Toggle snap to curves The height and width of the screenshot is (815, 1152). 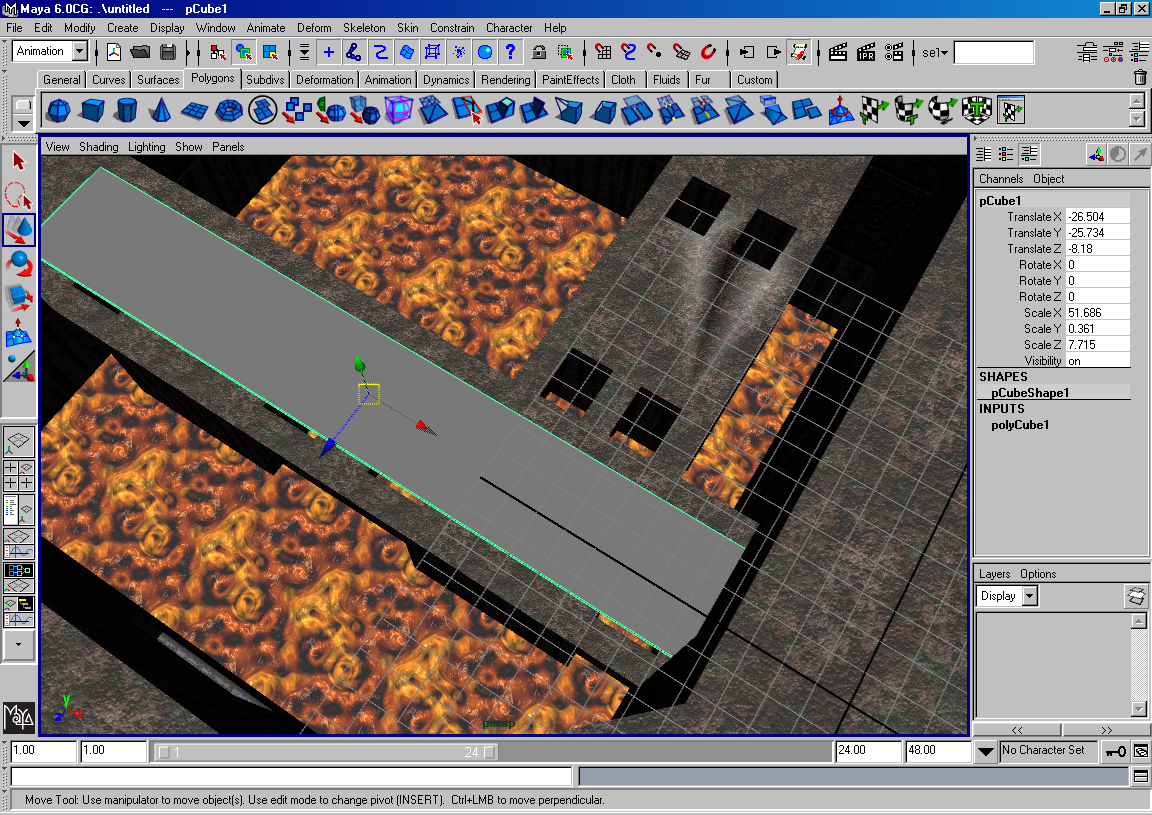click(x=629, y=52)
